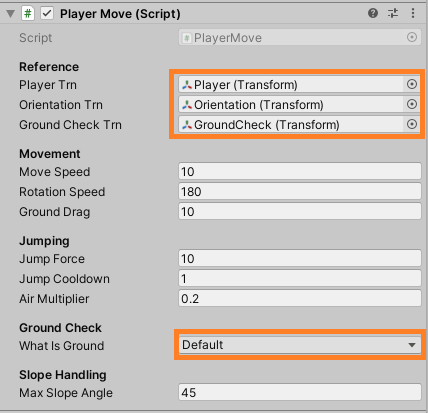Click the Slope Handling section header
The width and height of the screenshot is (428, 413).
(63, 375)
